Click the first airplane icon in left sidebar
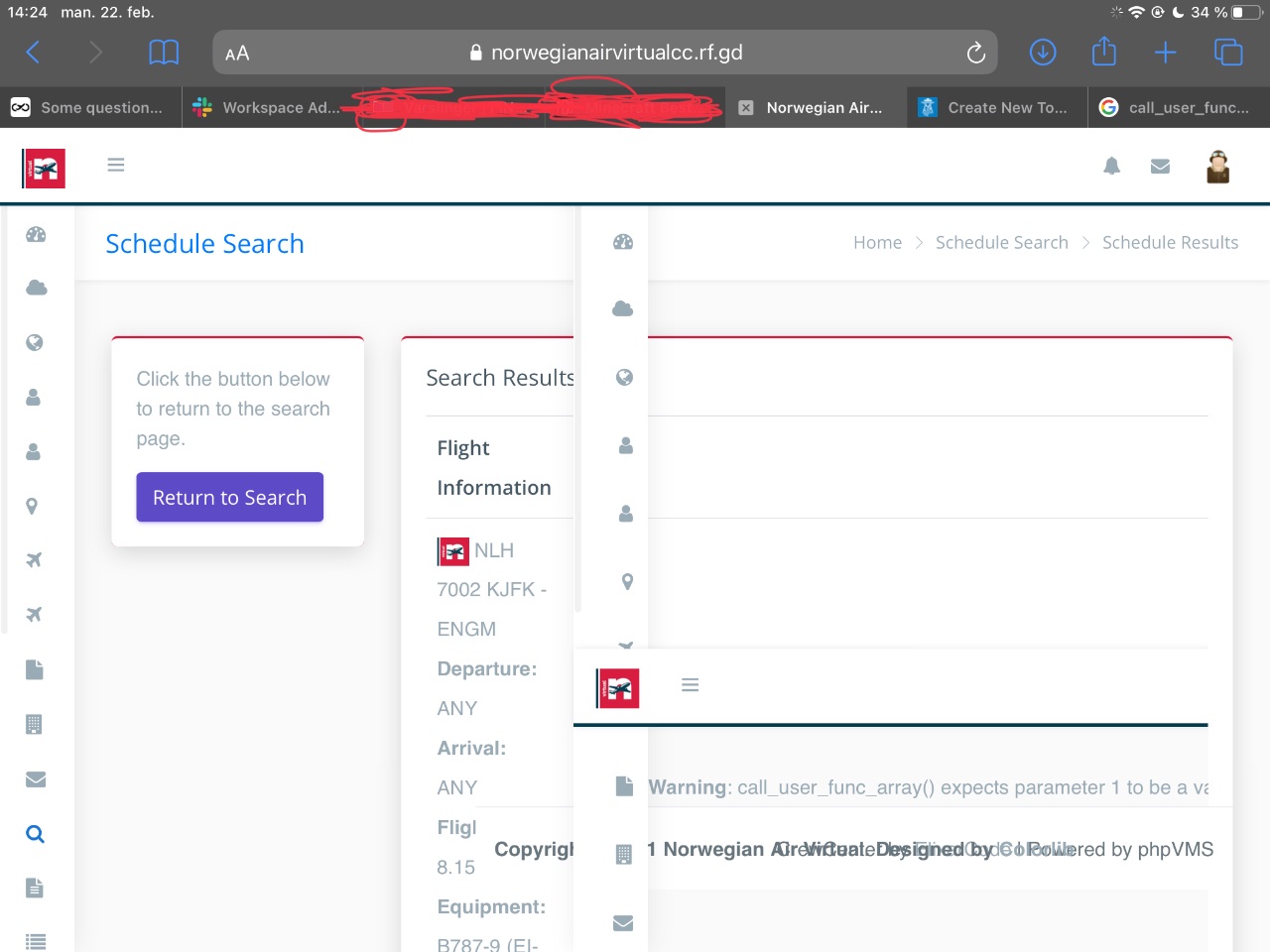This screenshot has width=1270, height=952. point(34,560)
